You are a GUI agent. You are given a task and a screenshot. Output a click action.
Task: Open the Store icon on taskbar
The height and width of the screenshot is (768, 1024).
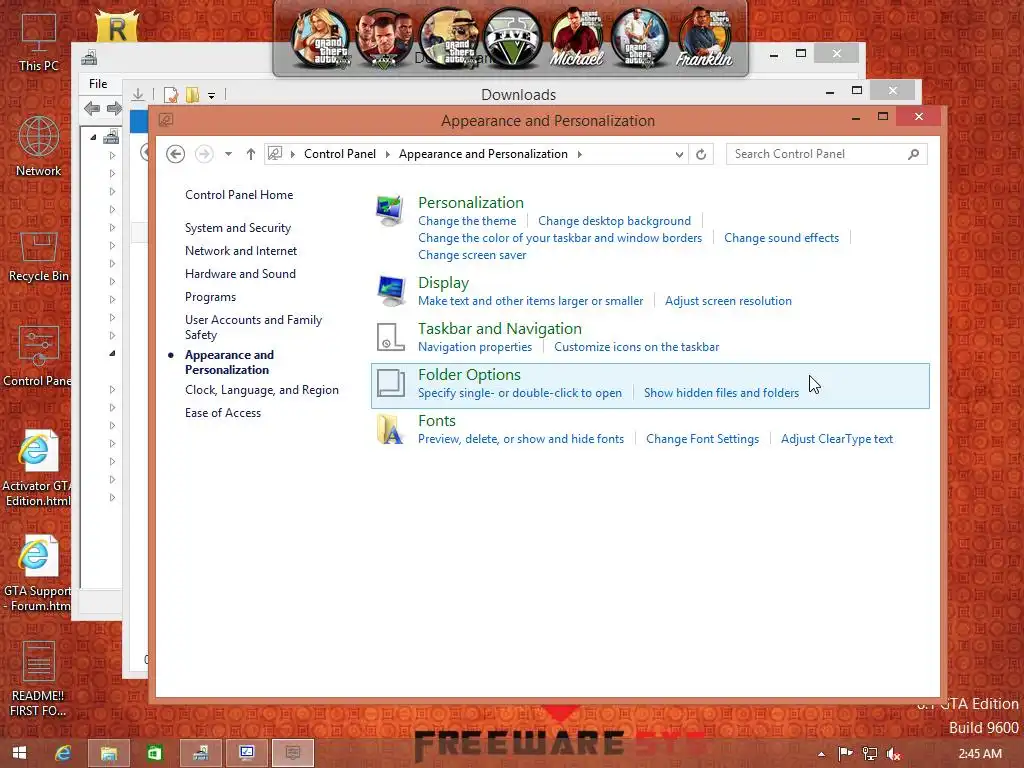[x=154, y=753]
